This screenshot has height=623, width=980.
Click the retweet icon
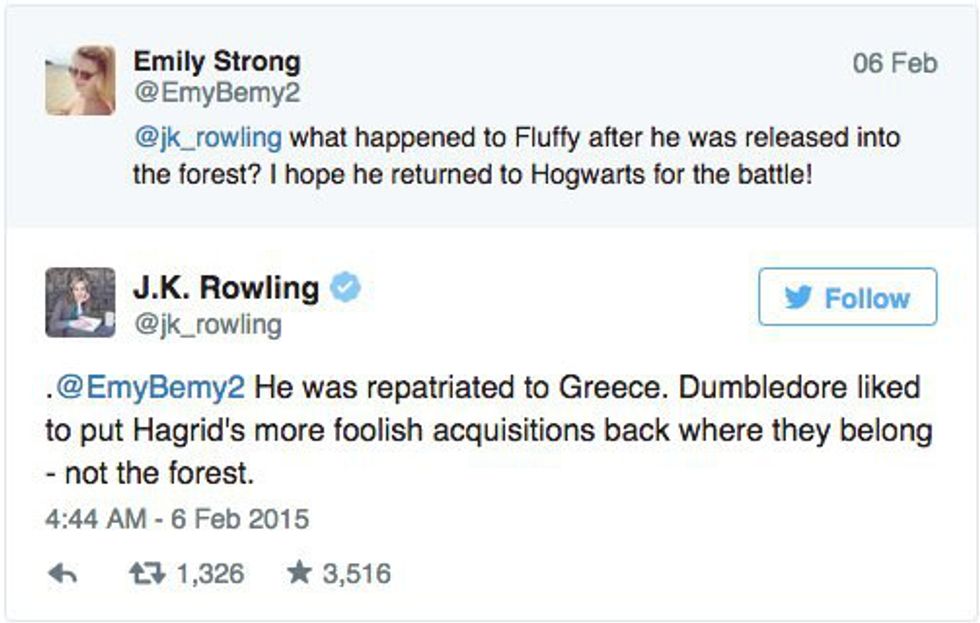[x=147, y=573]
